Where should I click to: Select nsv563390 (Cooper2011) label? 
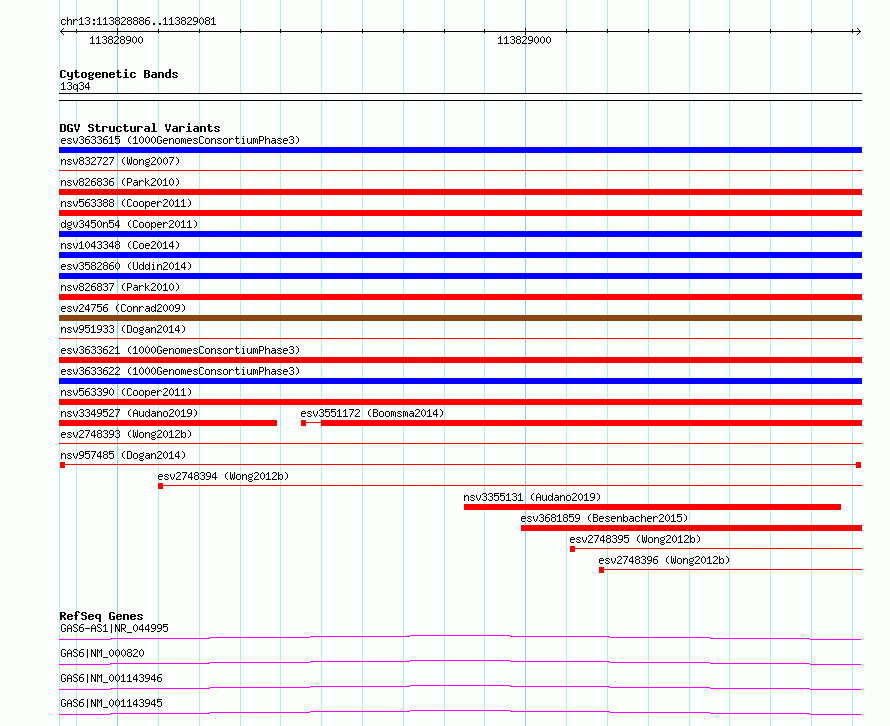126,392
